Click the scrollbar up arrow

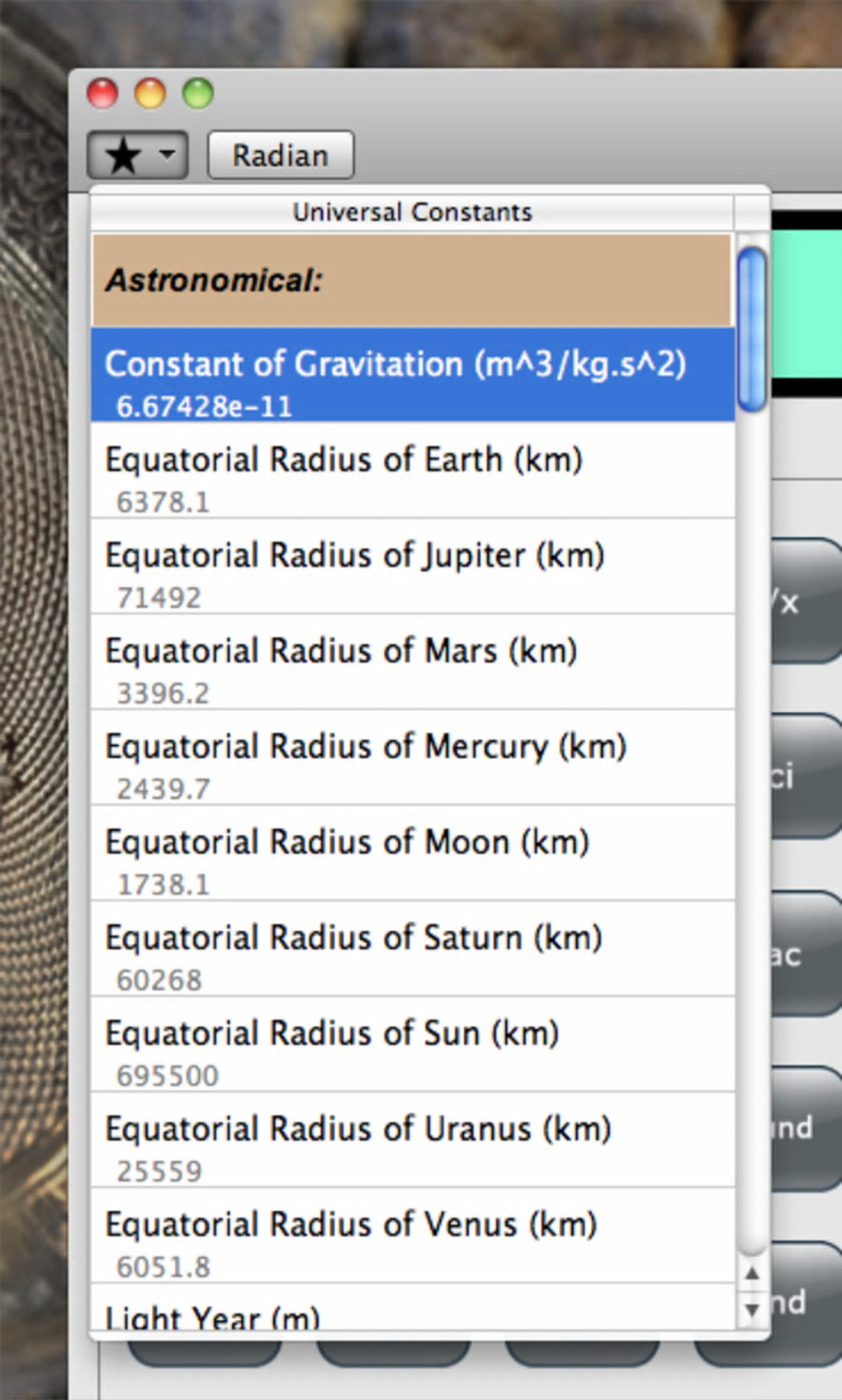click(x=752, y=1274)
